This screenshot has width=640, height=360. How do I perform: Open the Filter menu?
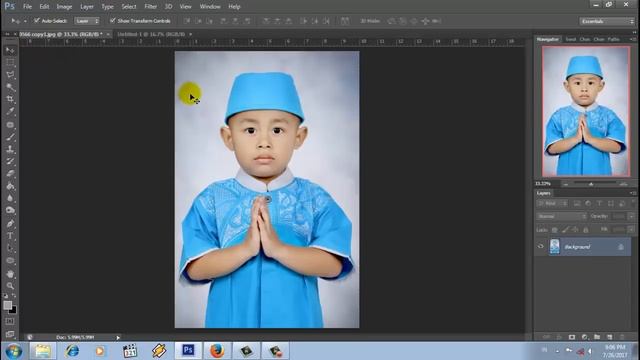pyautogui.click(x=151, y=7)
